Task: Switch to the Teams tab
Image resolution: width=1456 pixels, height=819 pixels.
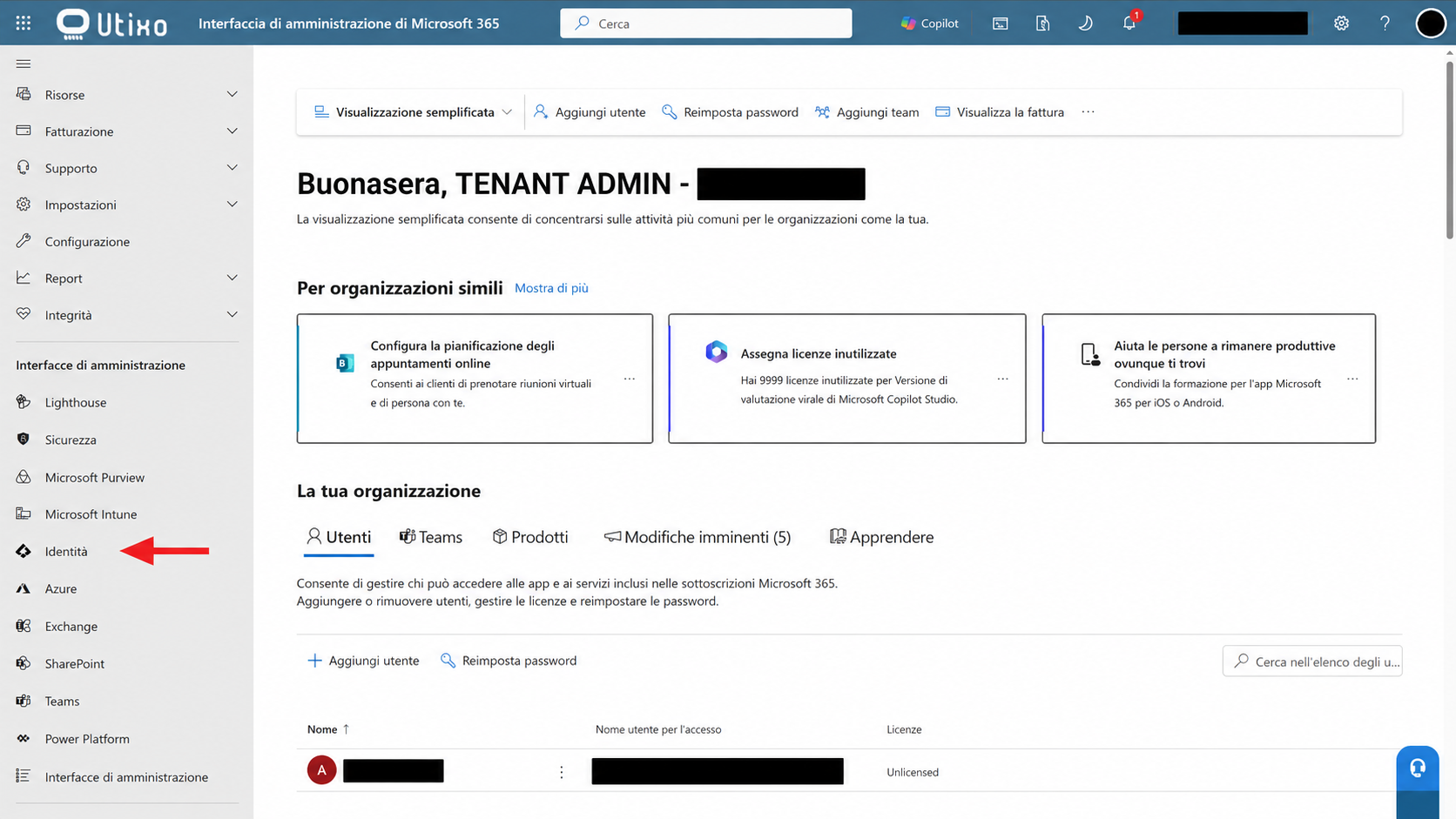Action: point(431,537)
